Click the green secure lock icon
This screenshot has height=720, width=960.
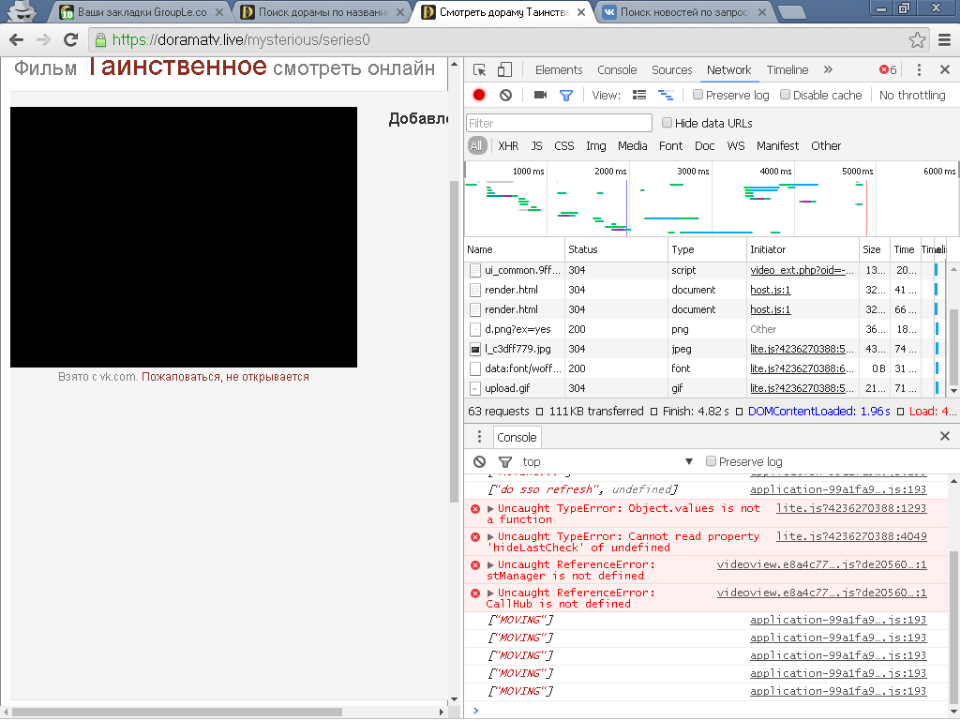point(100,40)
